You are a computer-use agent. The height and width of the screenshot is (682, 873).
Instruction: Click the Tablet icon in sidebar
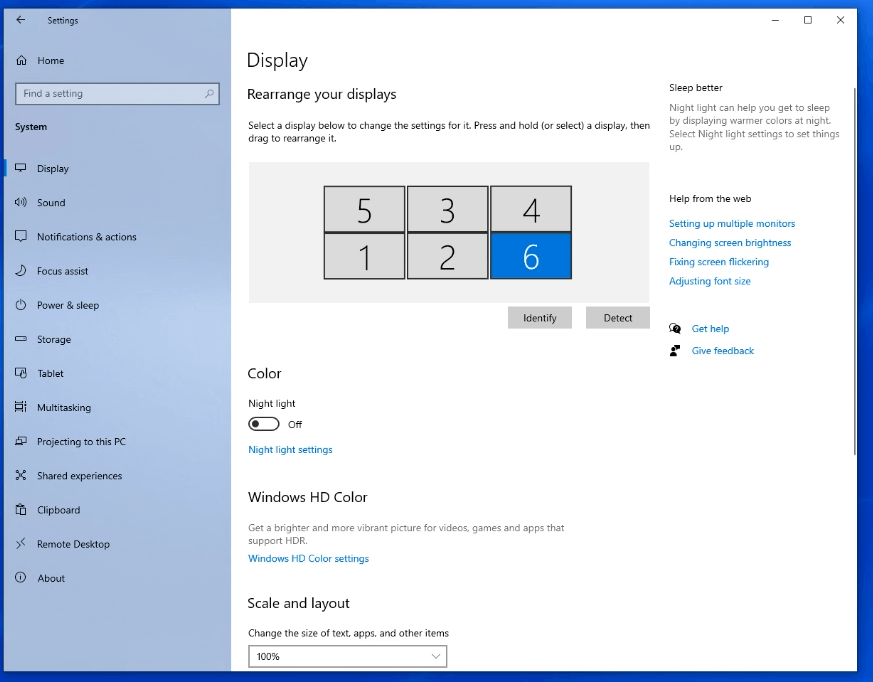click(21, 373)
